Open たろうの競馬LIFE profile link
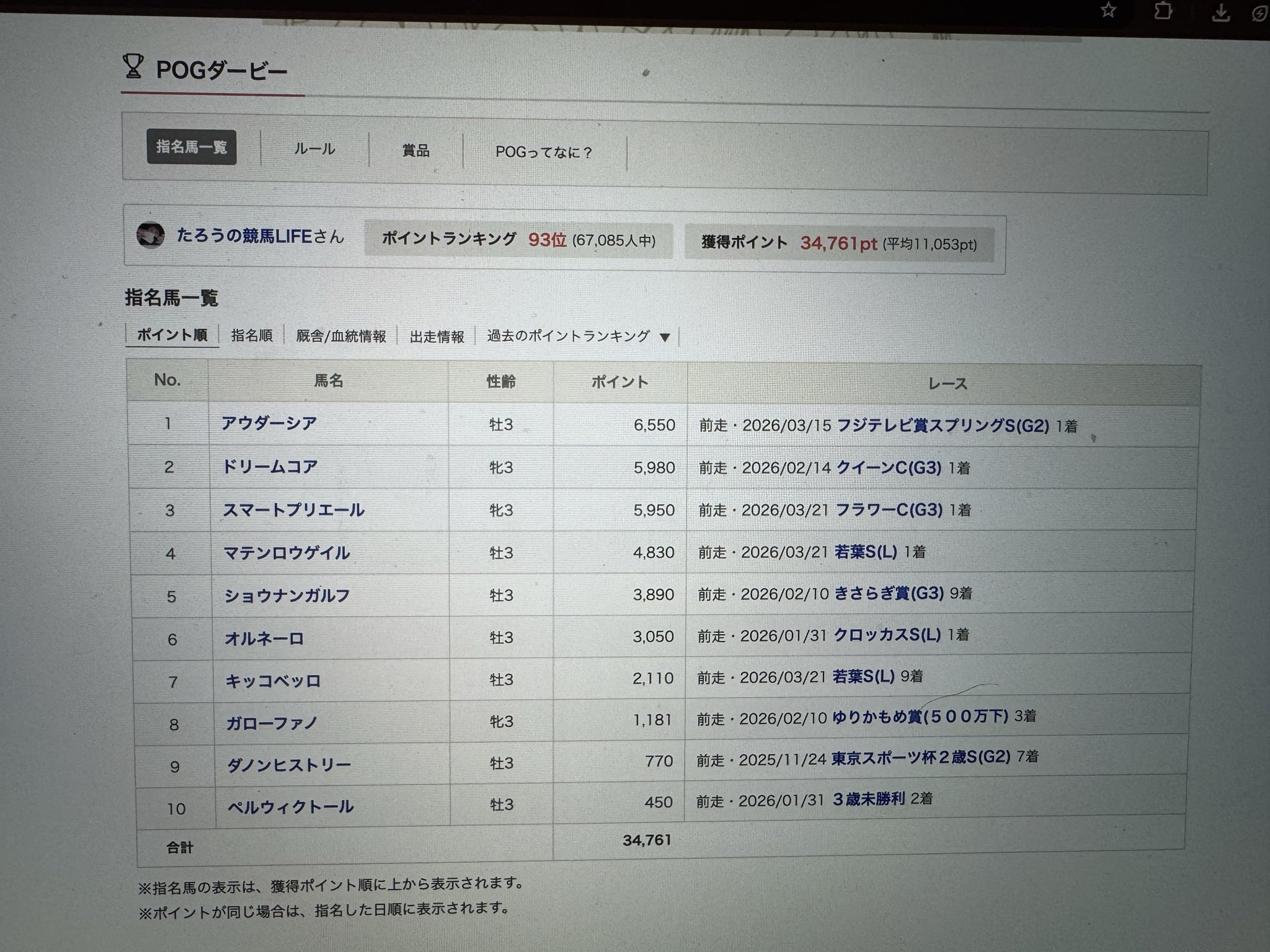This screenshot has width=1270, height=952. pyautogui.click(x=244, y=236)
